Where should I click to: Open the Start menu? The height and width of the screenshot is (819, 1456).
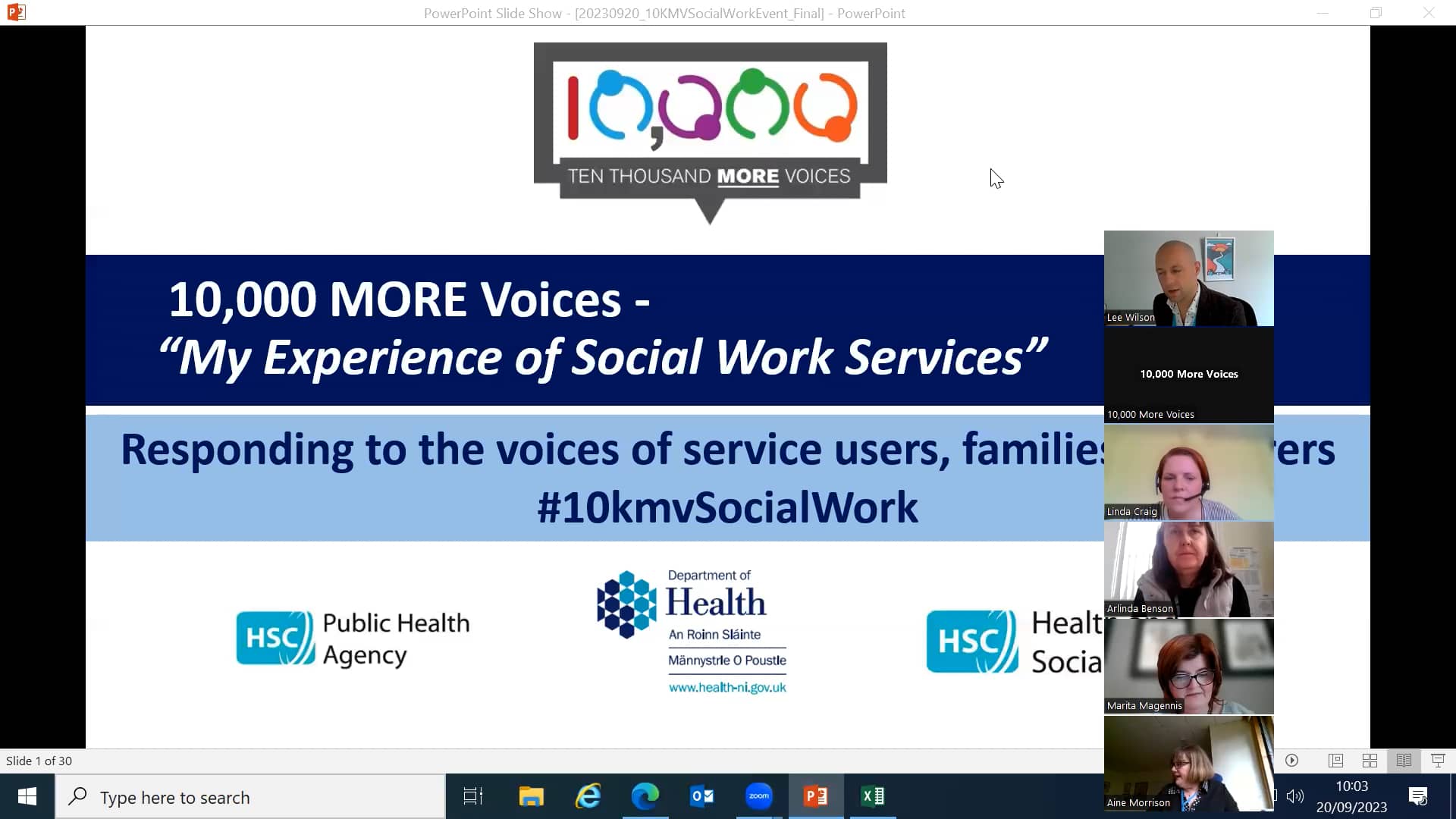[x=27, y=796]
